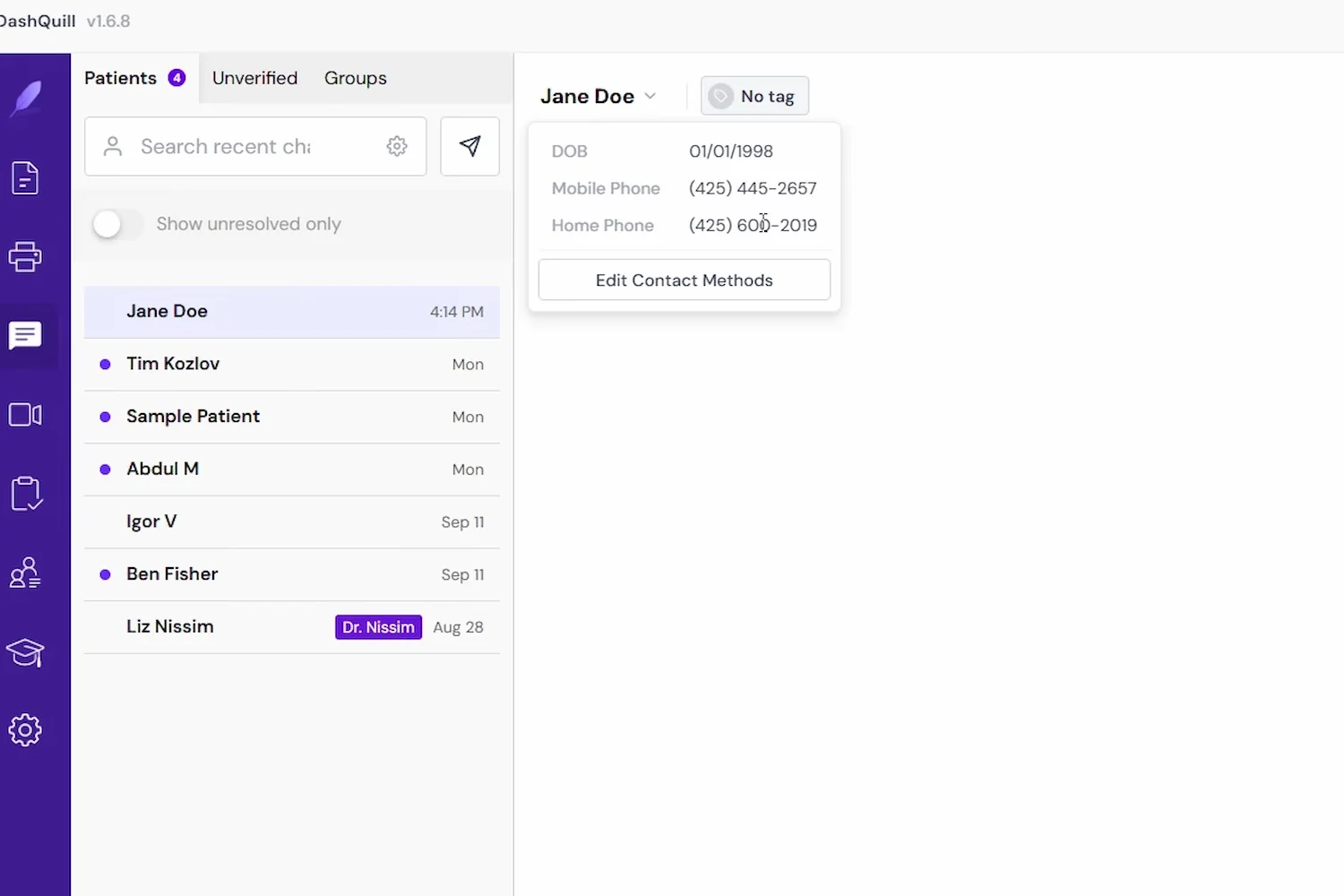Click the search settings gear icon
The image size is (1344, 896).
(397, 146)
